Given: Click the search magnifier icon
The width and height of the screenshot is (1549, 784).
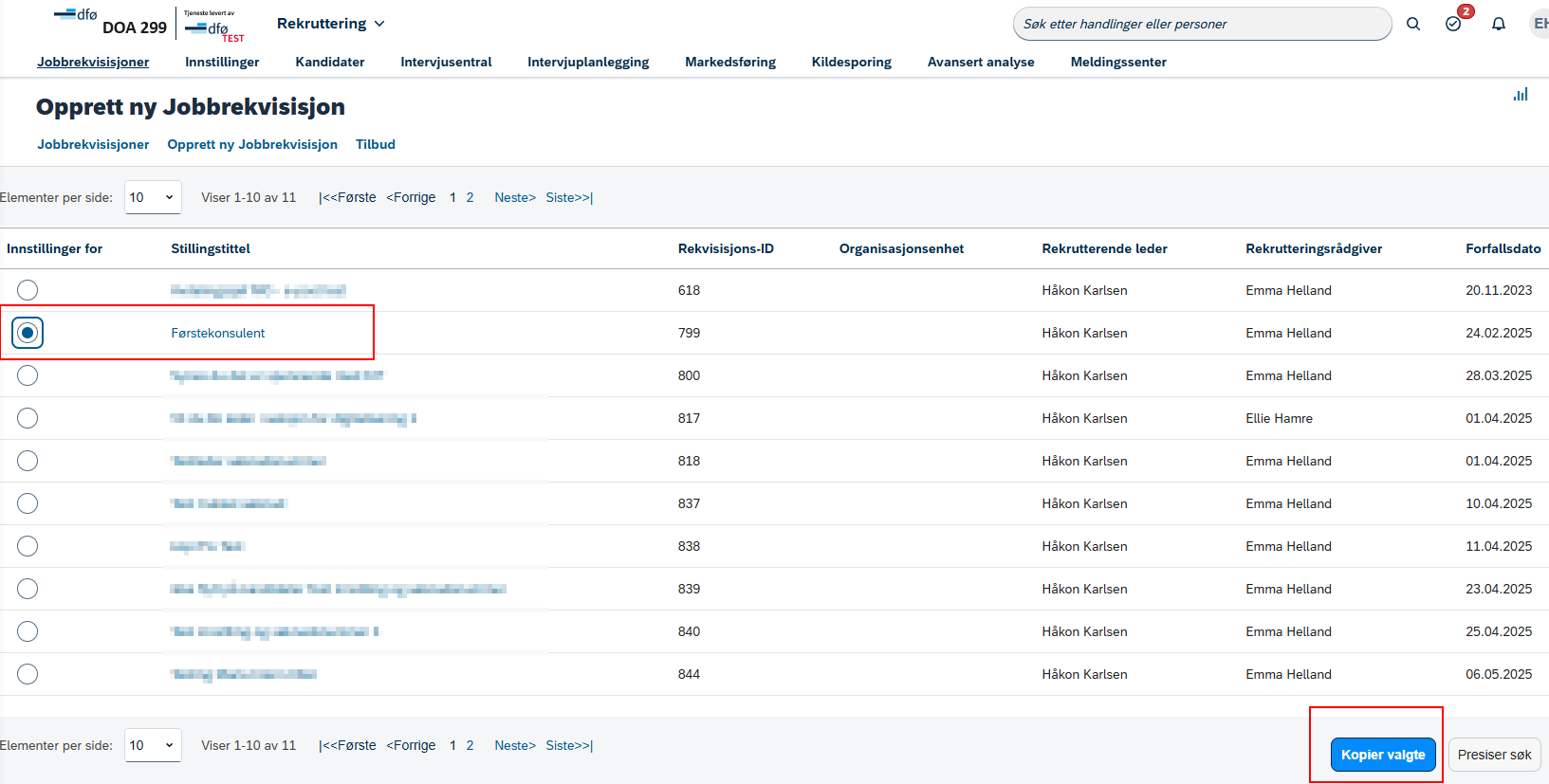Looking at the screenshot, I should tap(1413, 24).
